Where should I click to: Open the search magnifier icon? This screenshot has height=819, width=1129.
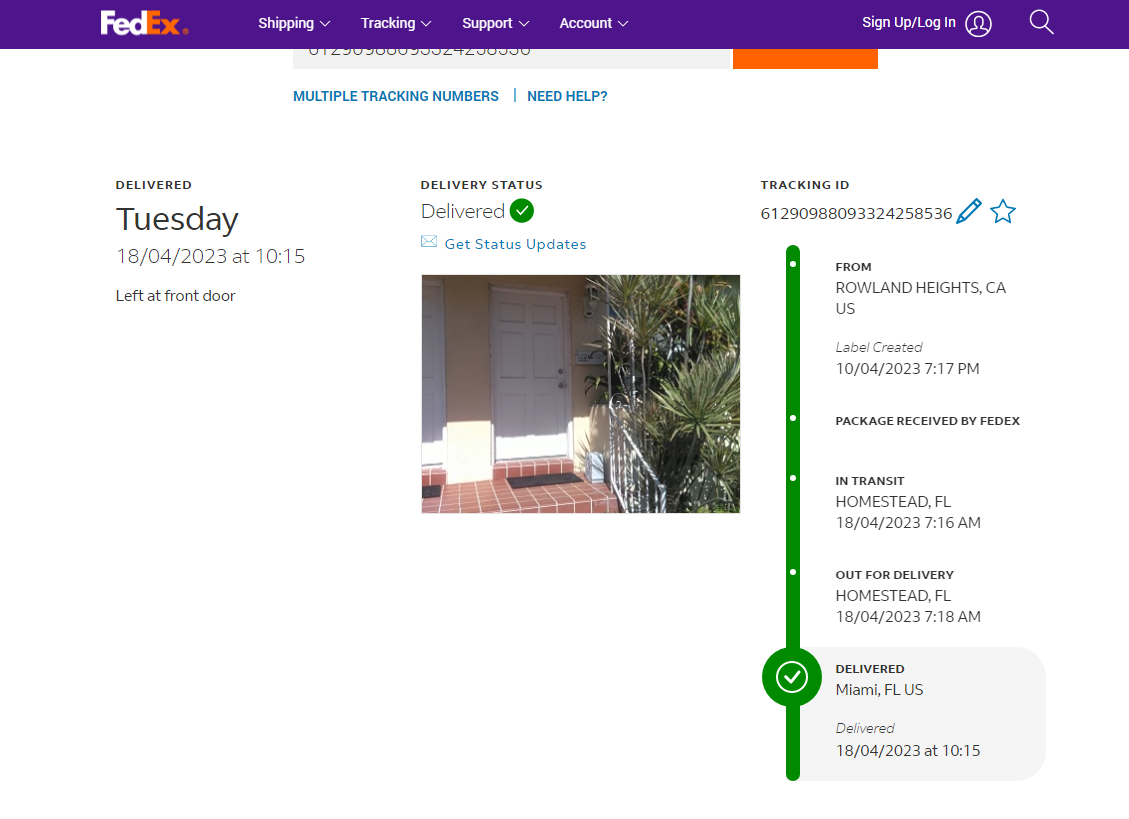(x=1041, y=23)
